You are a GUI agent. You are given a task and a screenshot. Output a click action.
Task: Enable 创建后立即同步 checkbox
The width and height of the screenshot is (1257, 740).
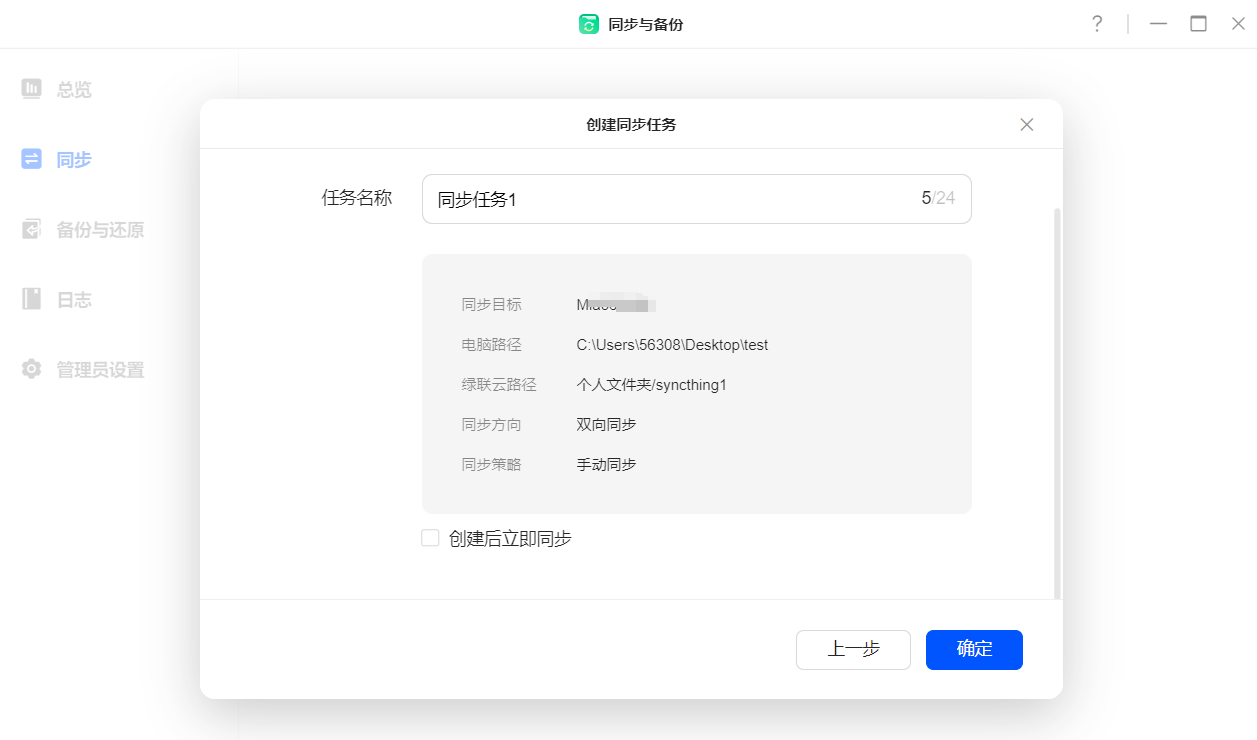430,538
